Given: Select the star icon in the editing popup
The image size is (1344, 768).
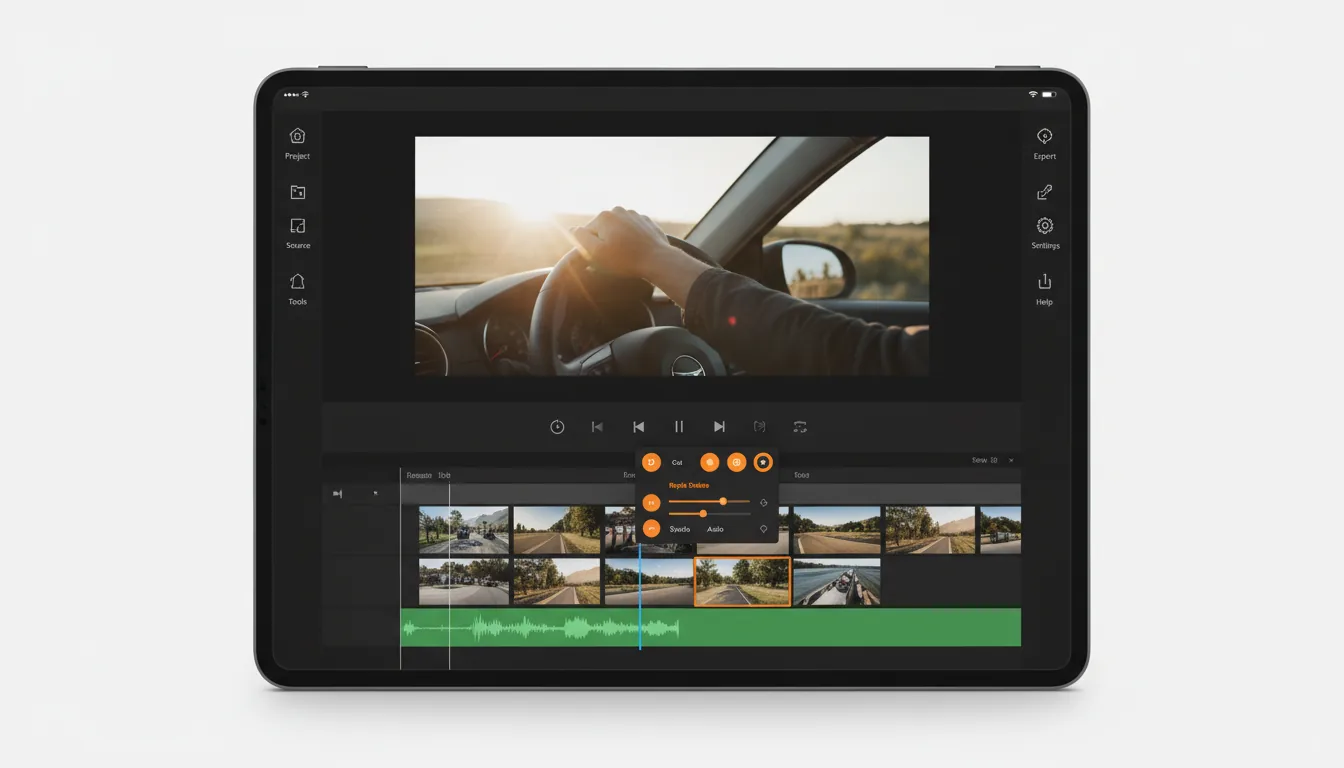Looking at the screenshot, I should pyautogui.click(x=764, y=462).
